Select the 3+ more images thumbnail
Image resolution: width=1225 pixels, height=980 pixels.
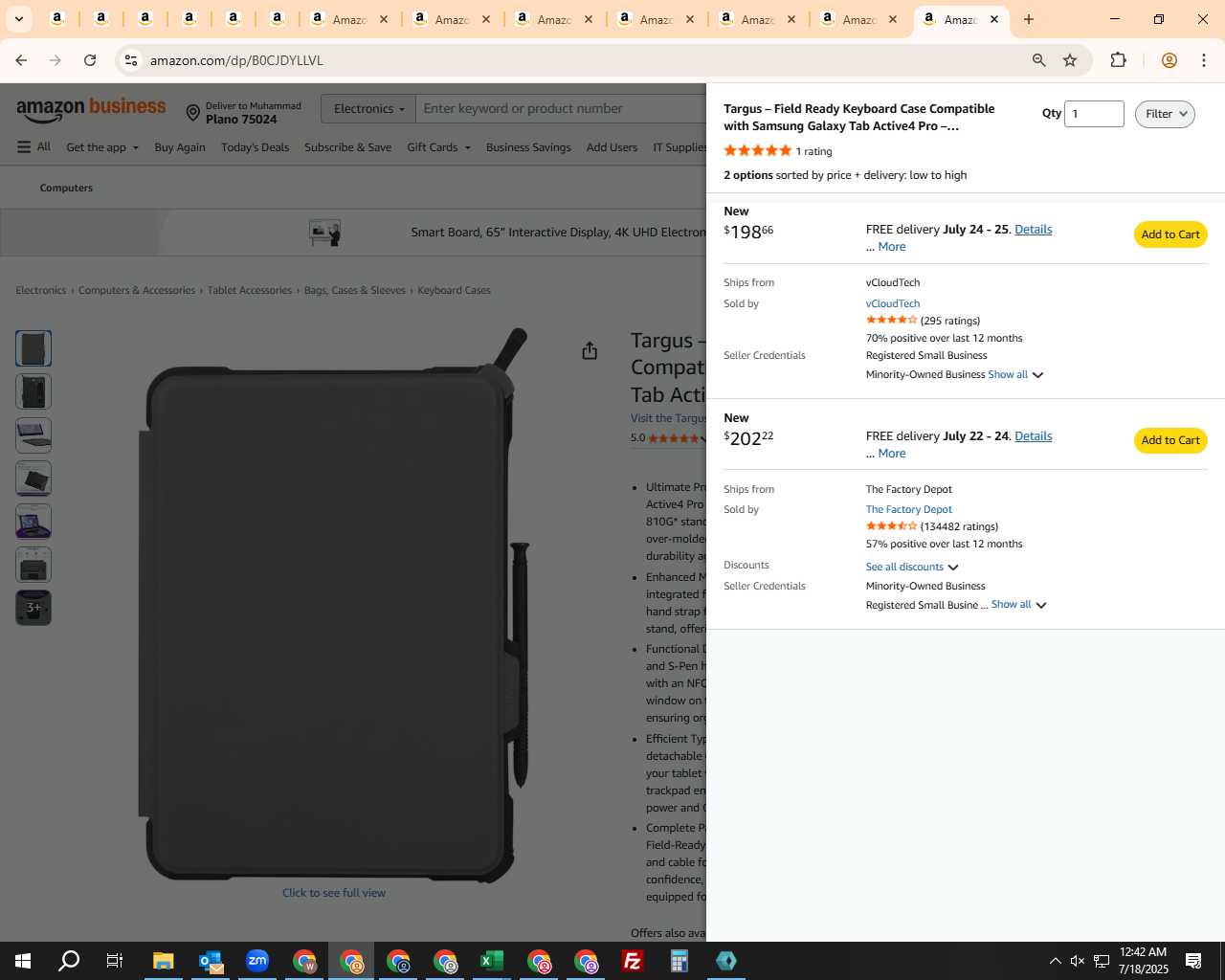point(33,608)
